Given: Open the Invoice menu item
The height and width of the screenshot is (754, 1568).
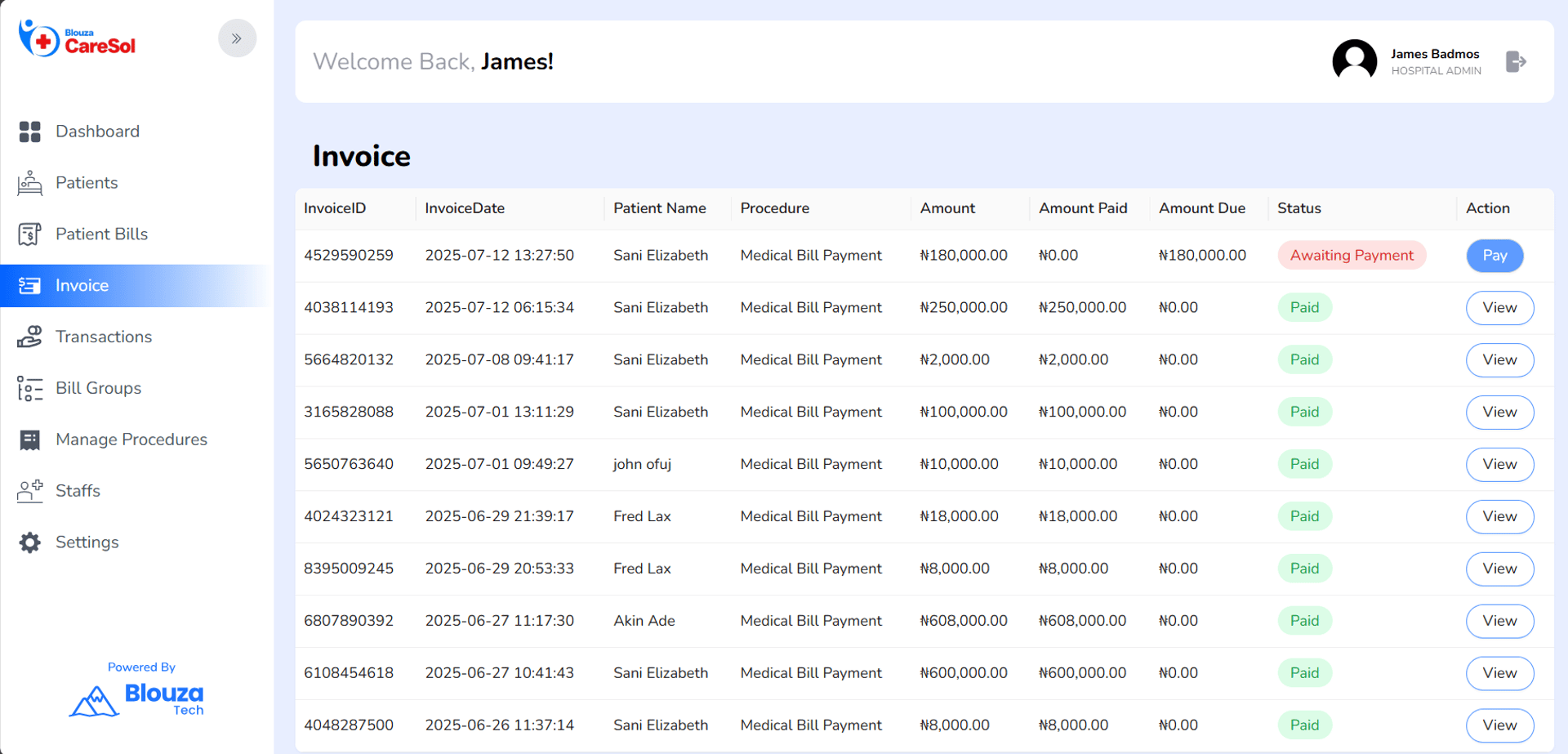Looking at the screenshot, I should [x=82, y=285].
